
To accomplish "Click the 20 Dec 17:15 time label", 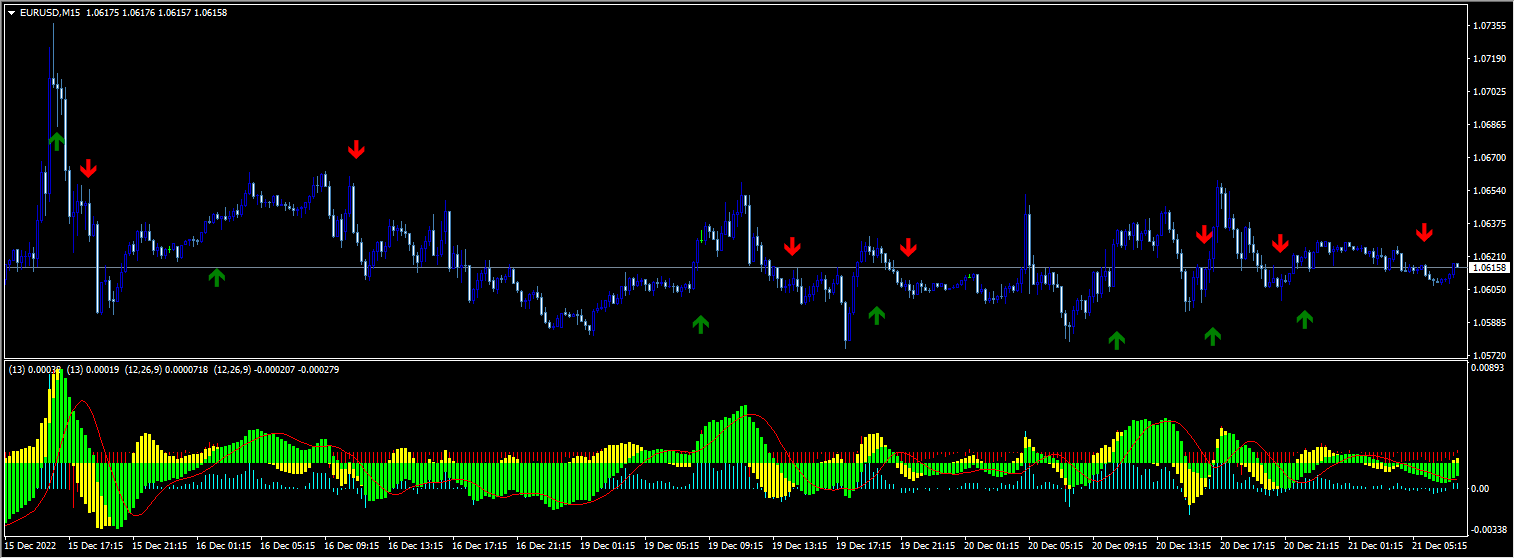I will pos(1246,546).
